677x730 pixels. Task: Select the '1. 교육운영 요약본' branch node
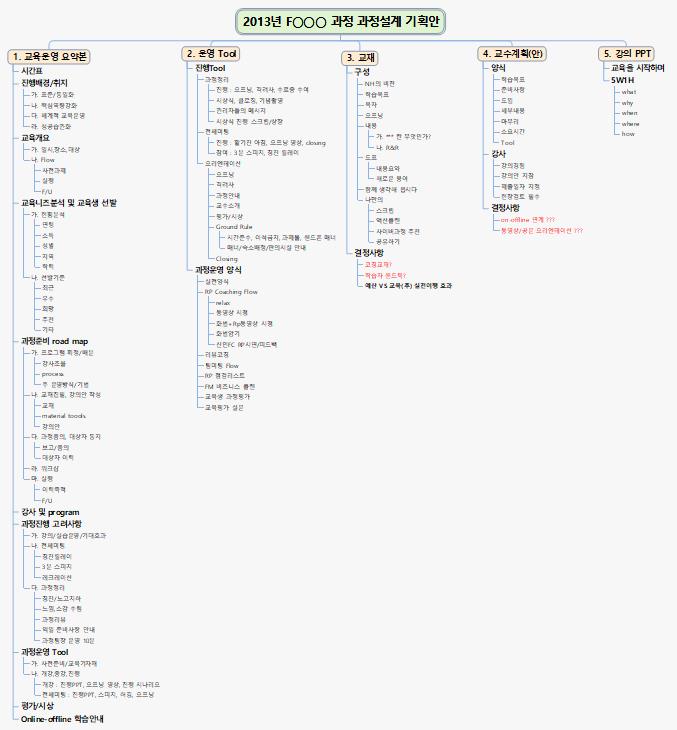tap(51, 55)
